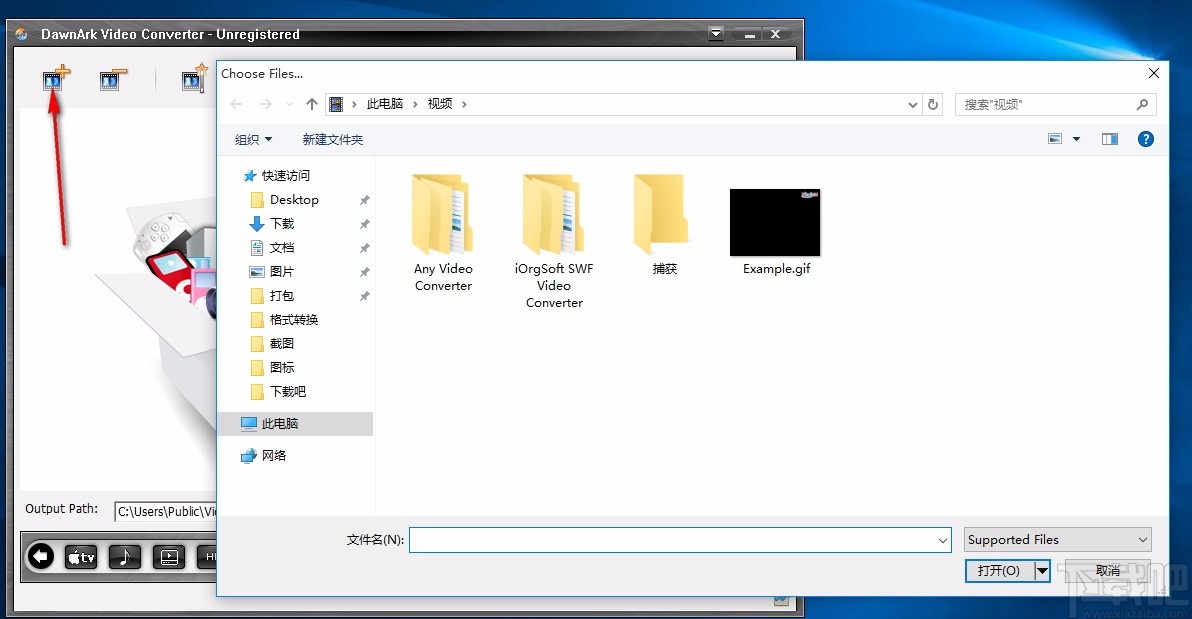Screen dimensions: 1192x619
Task: Choose the Apple TV output preset icon
Action: point(81,557)
